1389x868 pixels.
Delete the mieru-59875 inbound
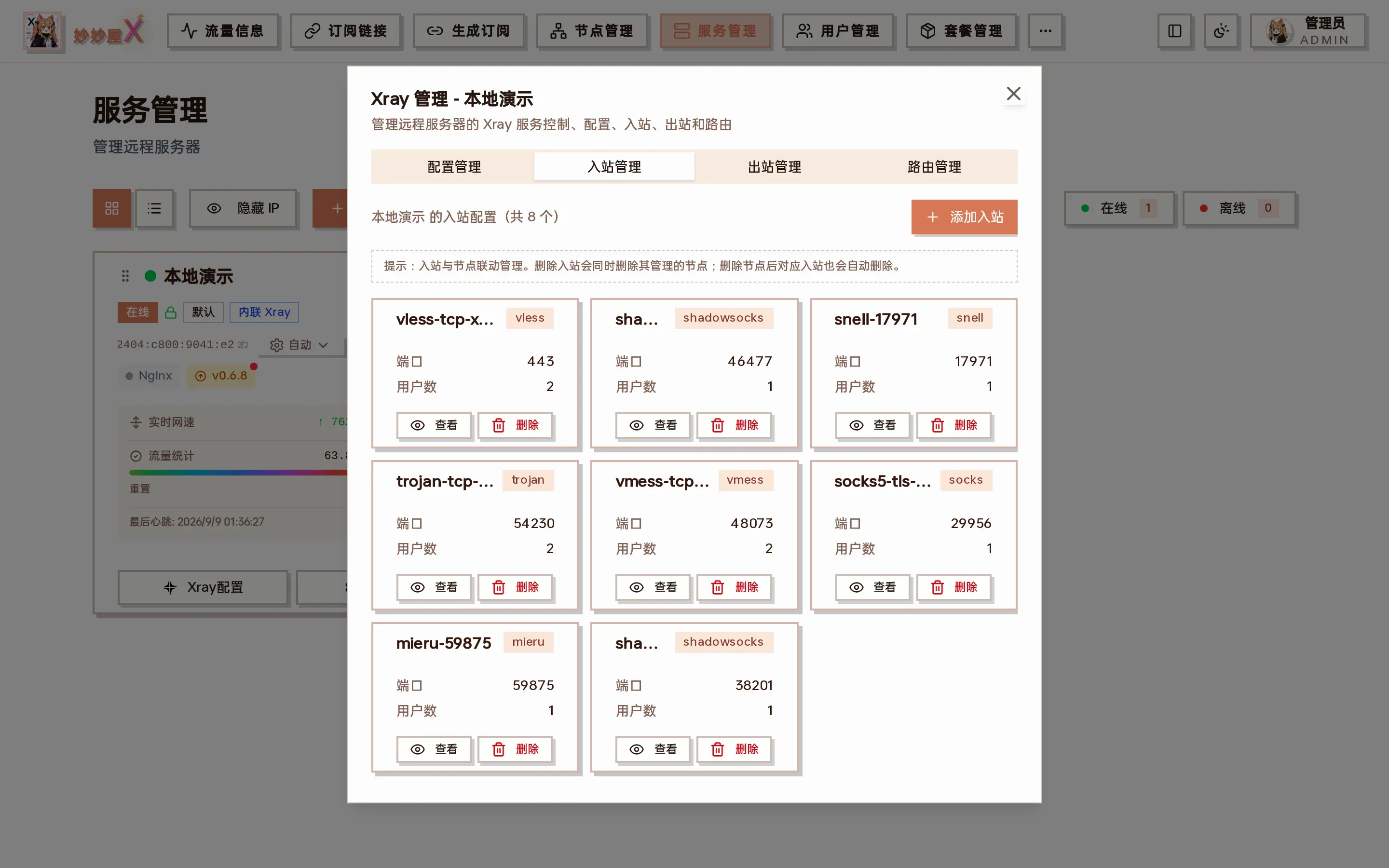pyautogui.click(x=516, y=749)
